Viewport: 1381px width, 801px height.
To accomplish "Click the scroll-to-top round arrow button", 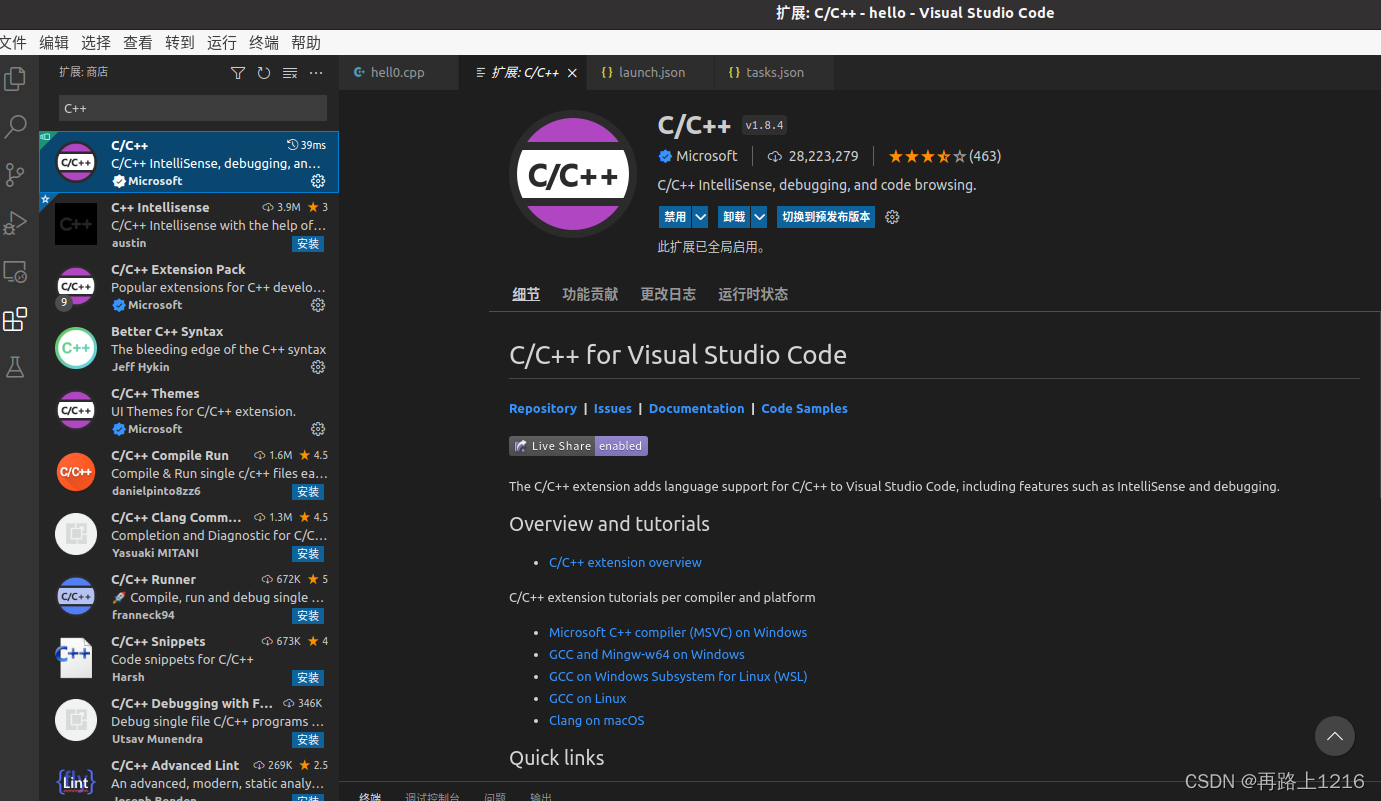I will point(1334,737).
